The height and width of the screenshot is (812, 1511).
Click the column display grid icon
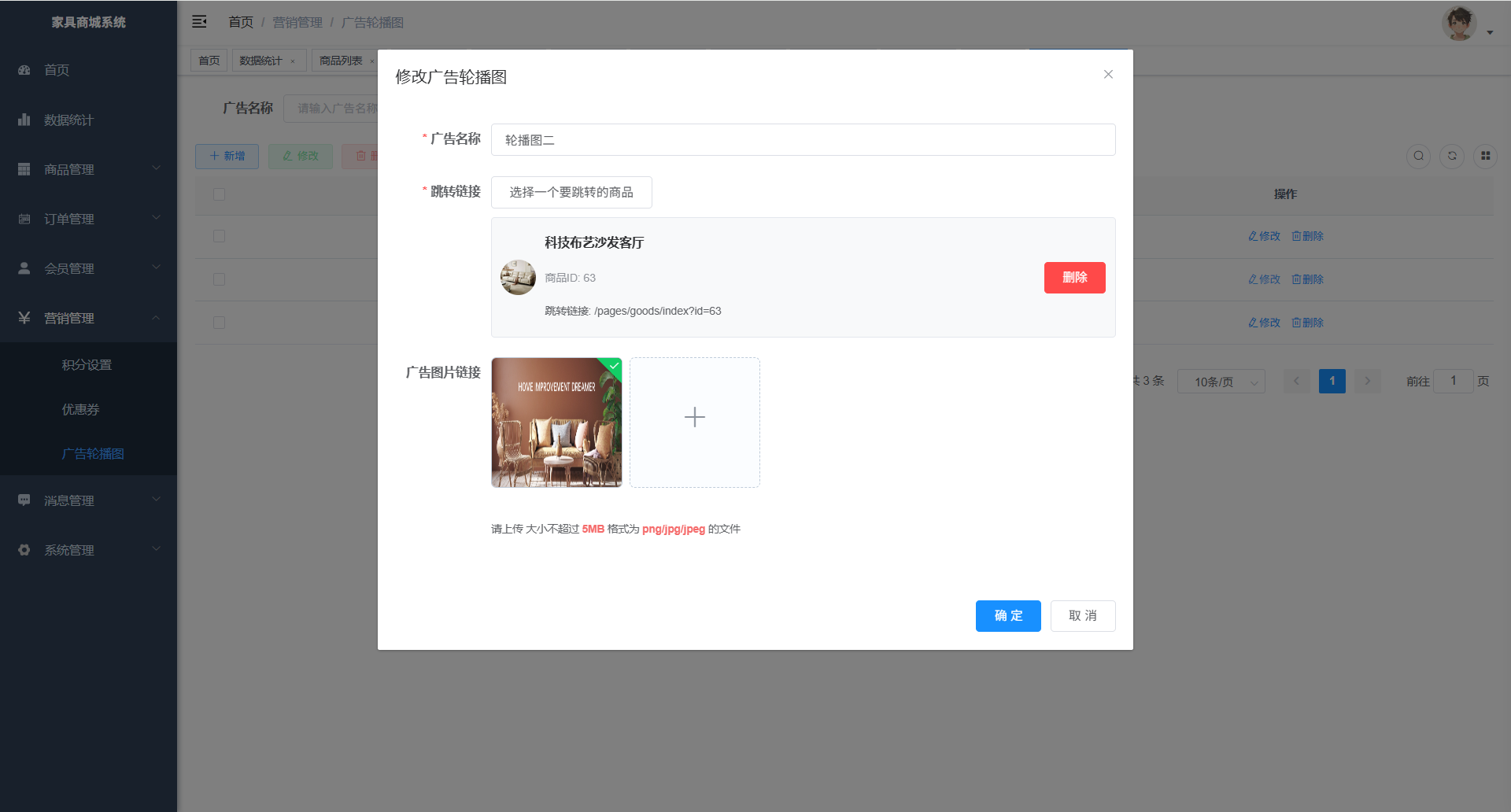point(1485,156)
